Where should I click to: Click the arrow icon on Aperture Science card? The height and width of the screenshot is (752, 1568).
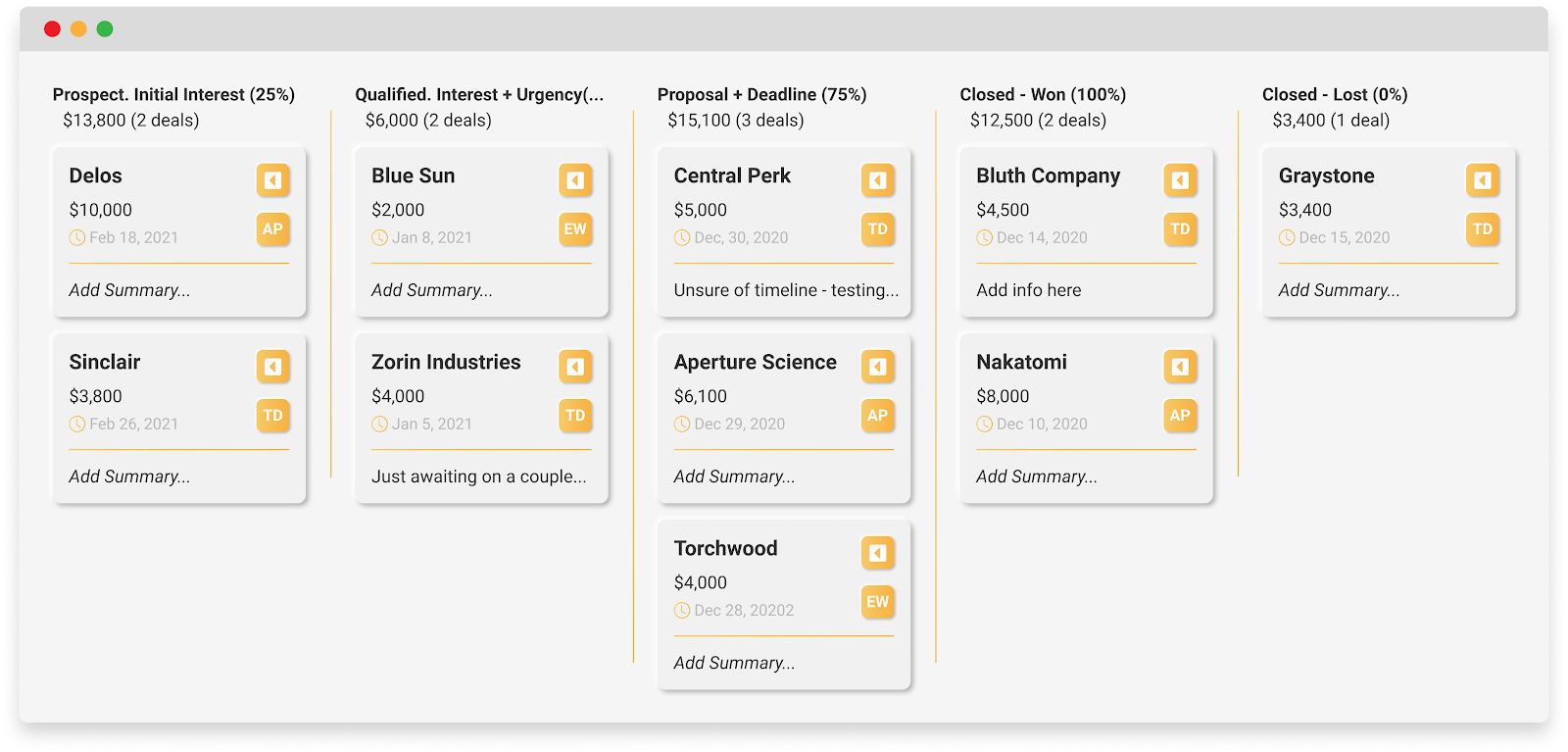tap(878, 367)
